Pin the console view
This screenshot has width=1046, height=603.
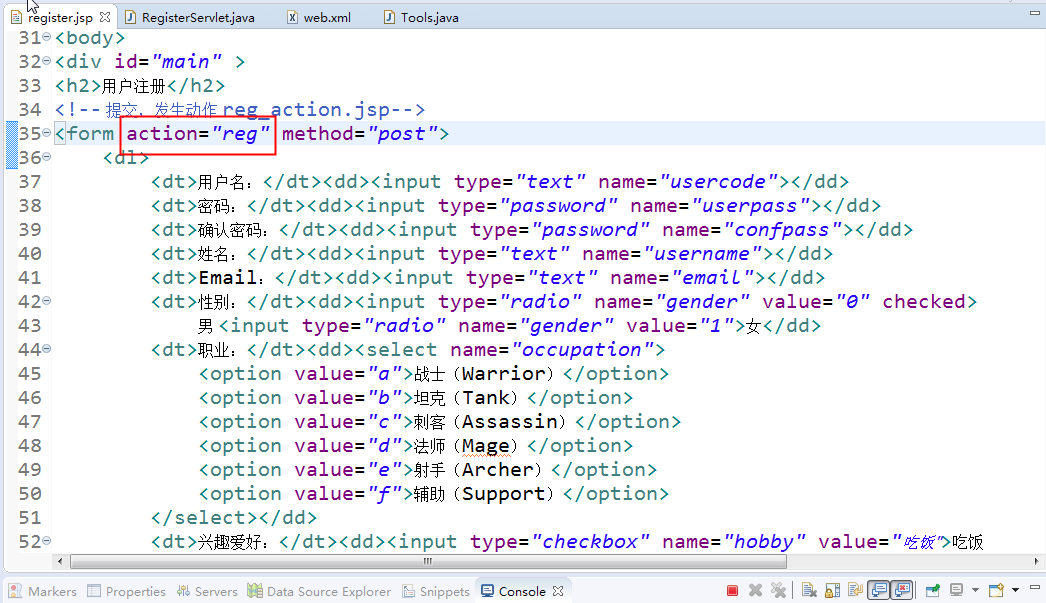933,590
